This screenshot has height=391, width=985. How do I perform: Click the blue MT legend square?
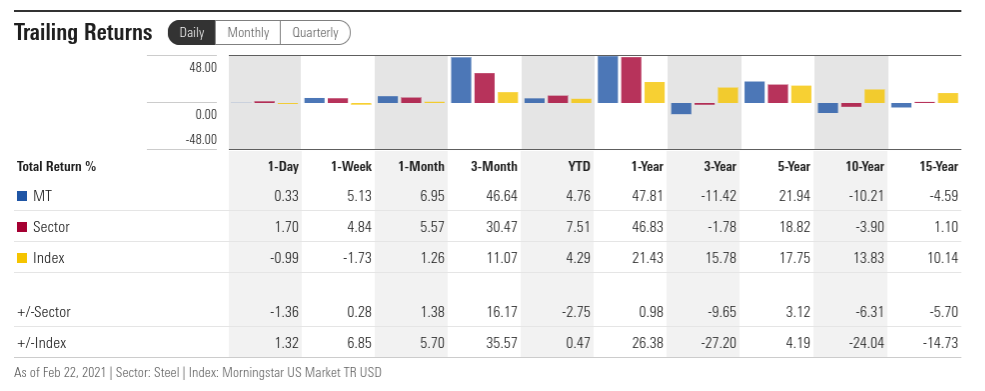pos(22,196)
